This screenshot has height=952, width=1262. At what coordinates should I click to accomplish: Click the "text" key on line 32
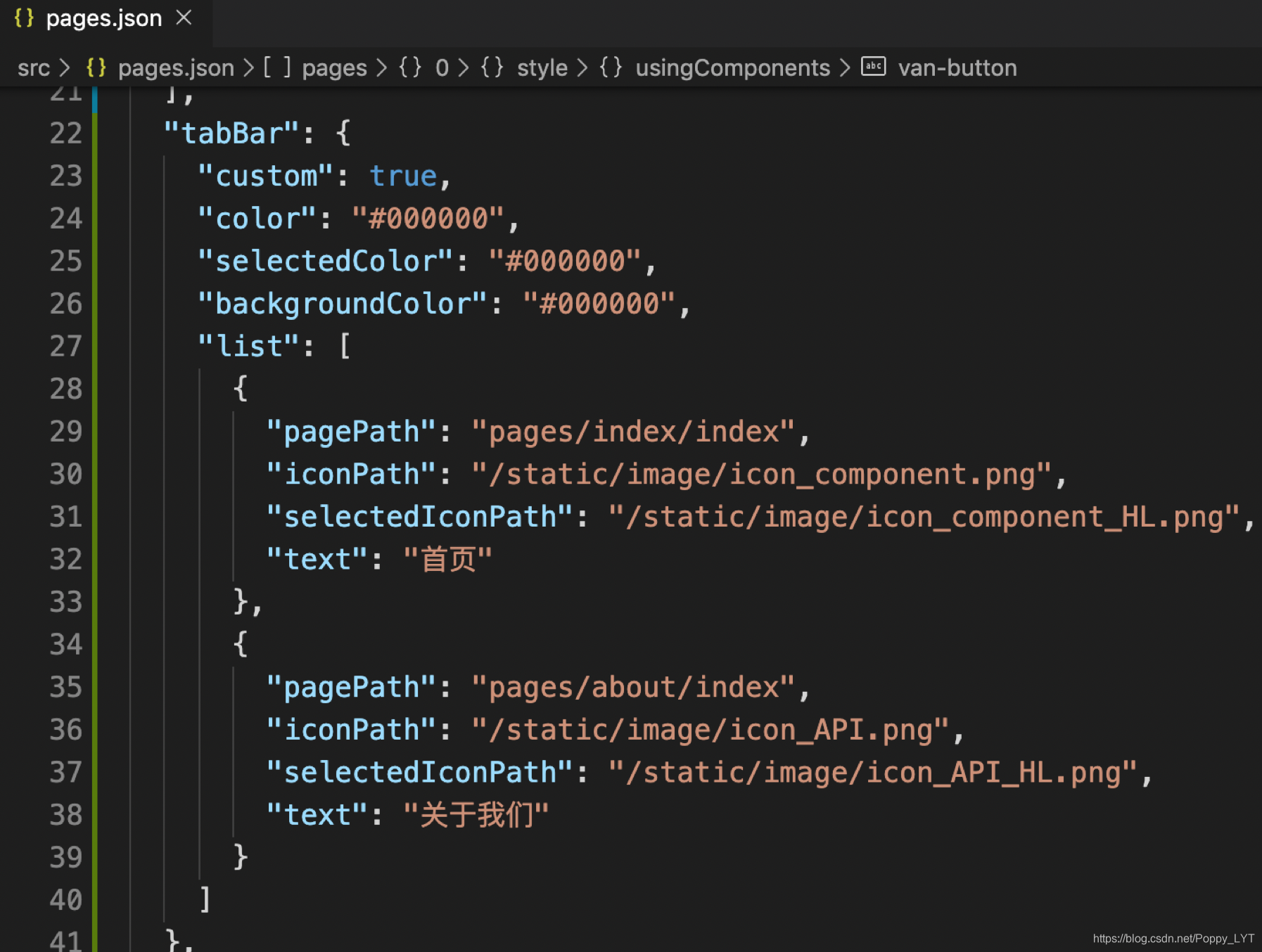317,560
